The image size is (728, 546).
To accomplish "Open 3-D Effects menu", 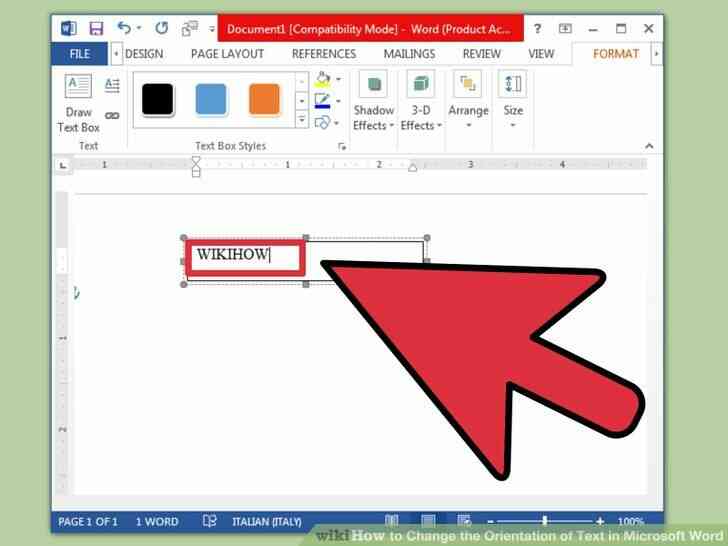I will pyautogui.click(x=421, y=101).
